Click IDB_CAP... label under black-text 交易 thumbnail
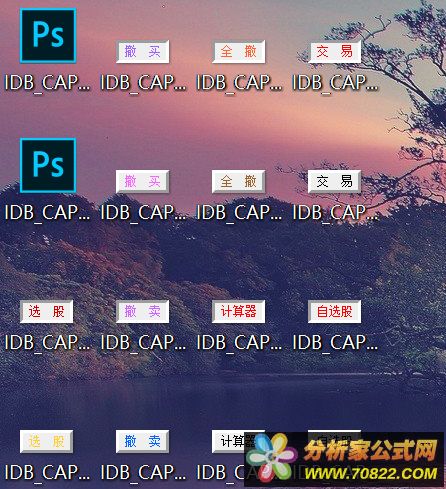This screenshot has height=489, width=446. (x=335, y=213)
